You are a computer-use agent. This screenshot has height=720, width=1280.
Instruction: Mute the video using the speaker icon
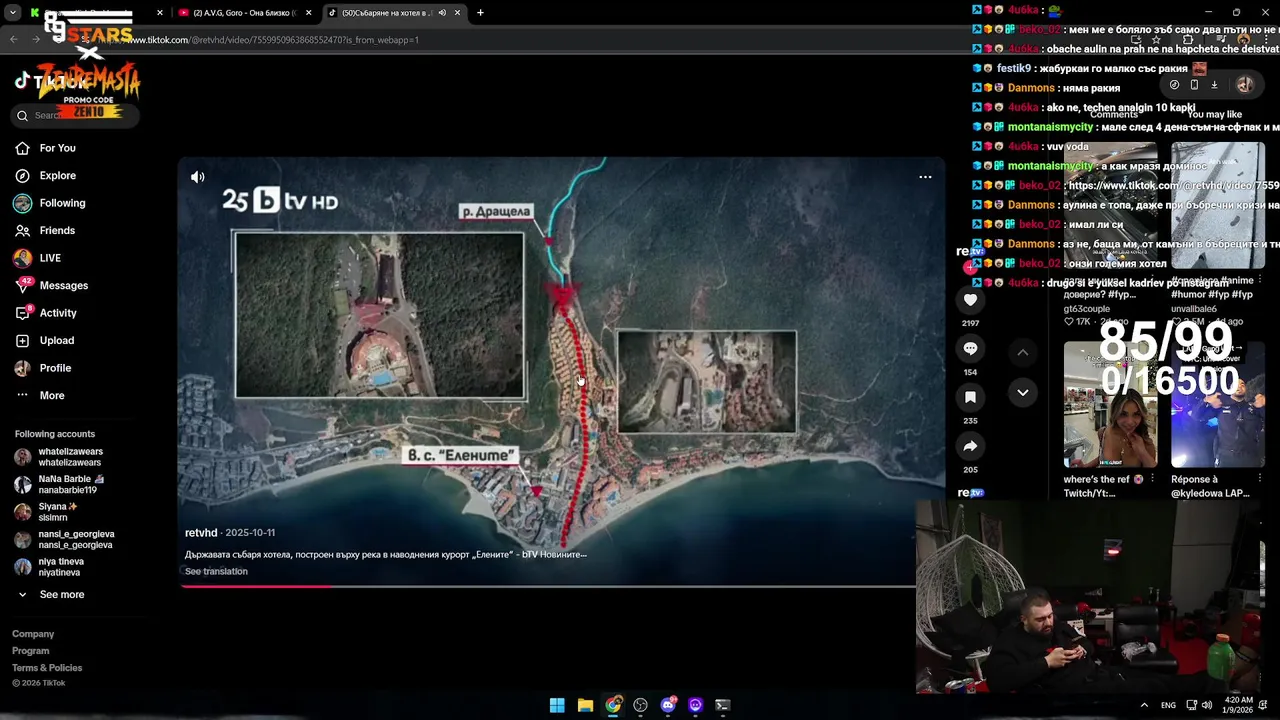point(198,177)
